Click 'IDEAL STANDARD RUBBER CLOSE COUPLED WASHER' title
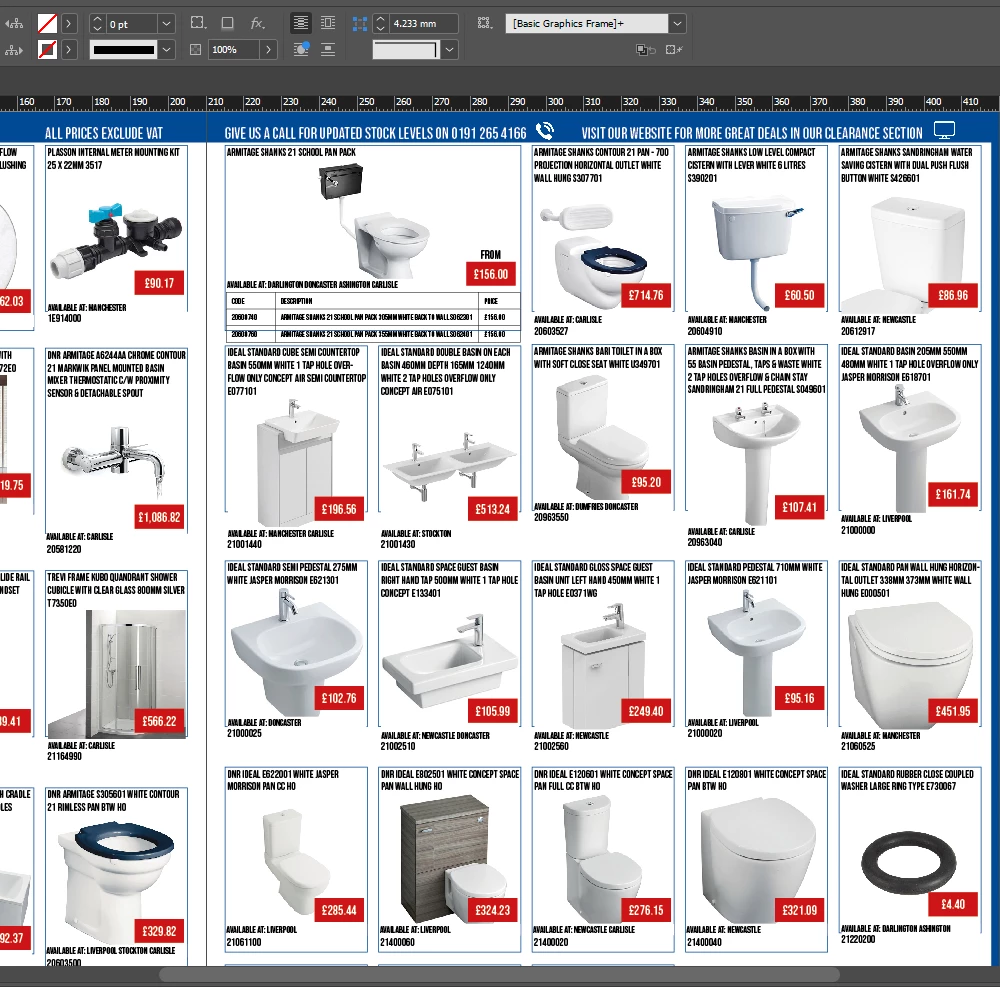The width and height of the screenshot is (1000, 1000). 908,780
